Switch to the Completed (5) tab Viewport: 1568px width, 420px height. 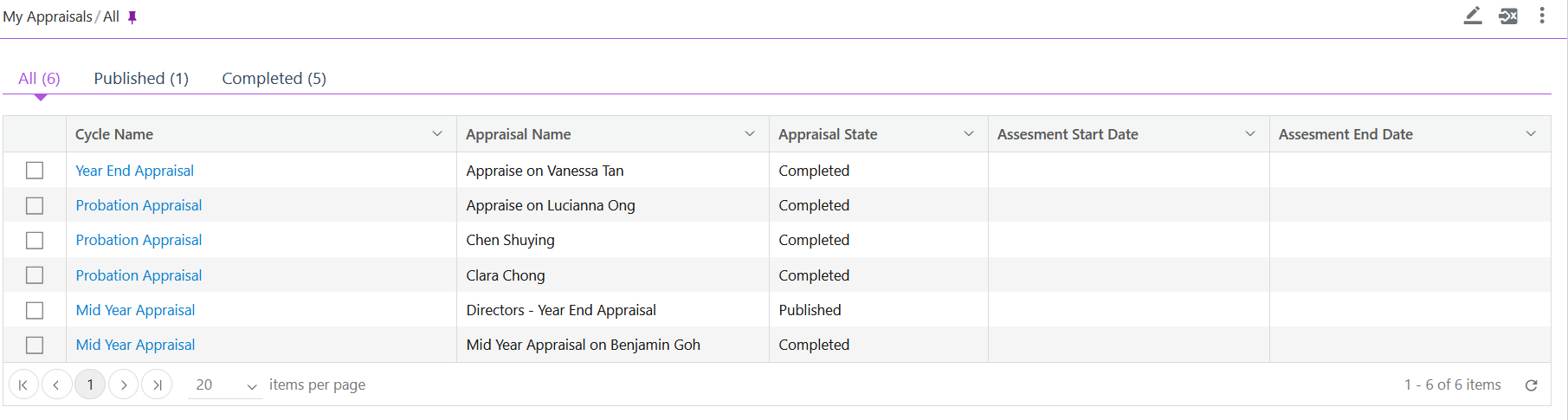pos(274,79)
